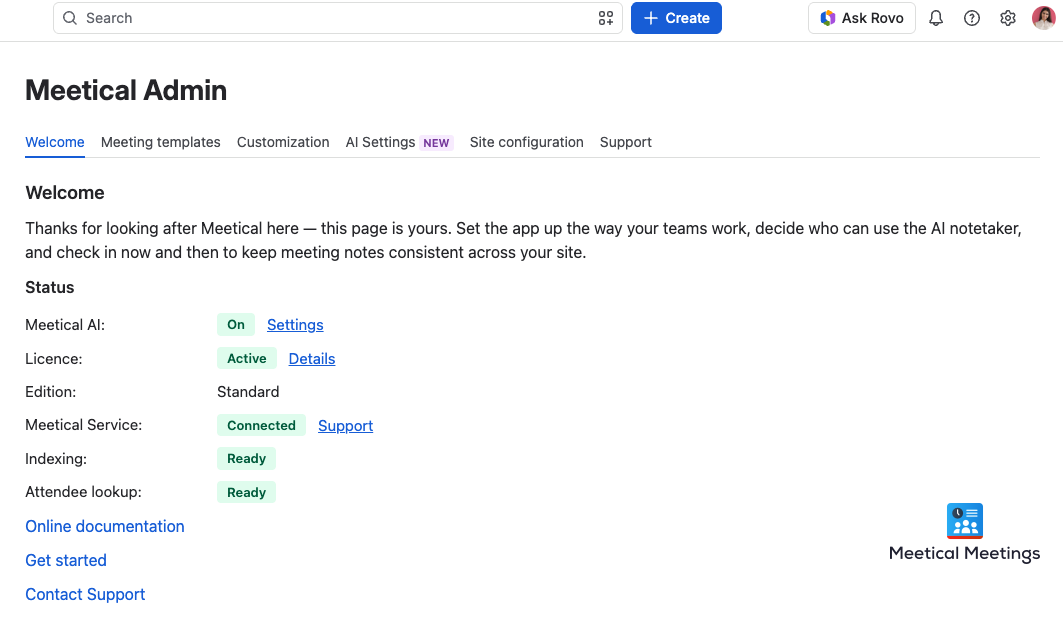The image size is (1063, 620).
Task: Click the Rovo logo icon
Action: [x=828, y=18]
